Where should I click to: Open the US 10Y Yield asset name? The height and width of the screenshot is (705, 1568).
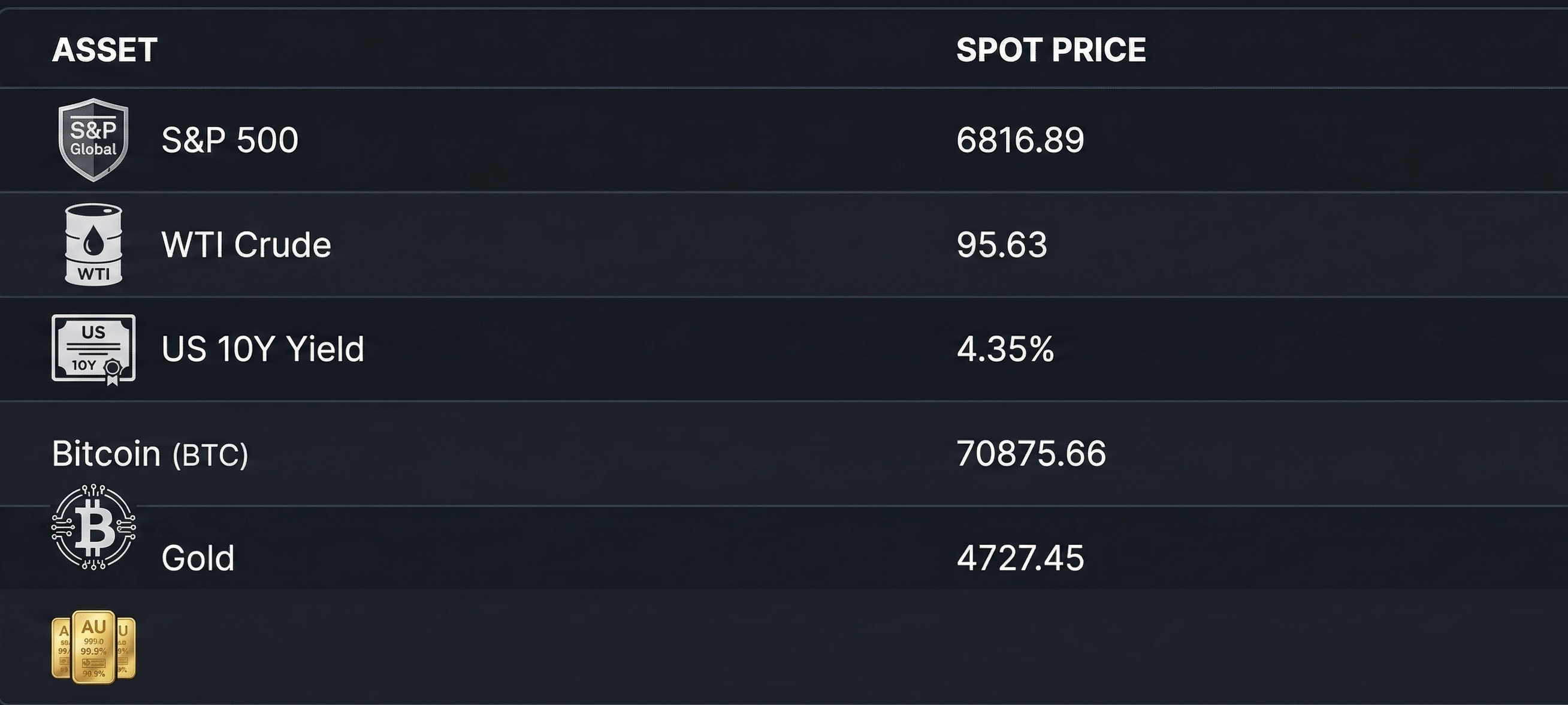pyautogui.click(x=262, y=350)
